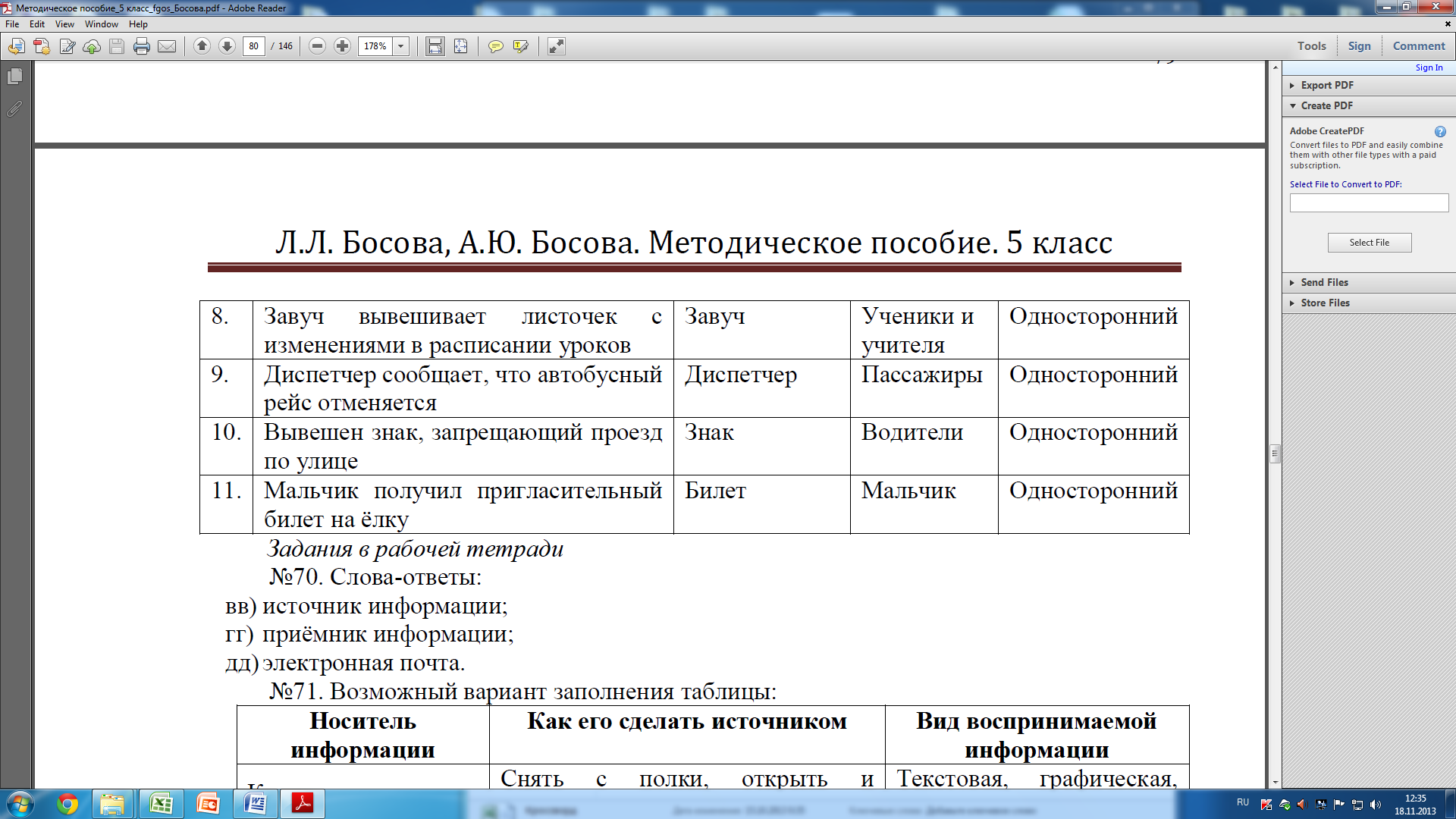1456x819 pixels.
Task: Click the Send Files panel icon
Action: point(1293,282)
